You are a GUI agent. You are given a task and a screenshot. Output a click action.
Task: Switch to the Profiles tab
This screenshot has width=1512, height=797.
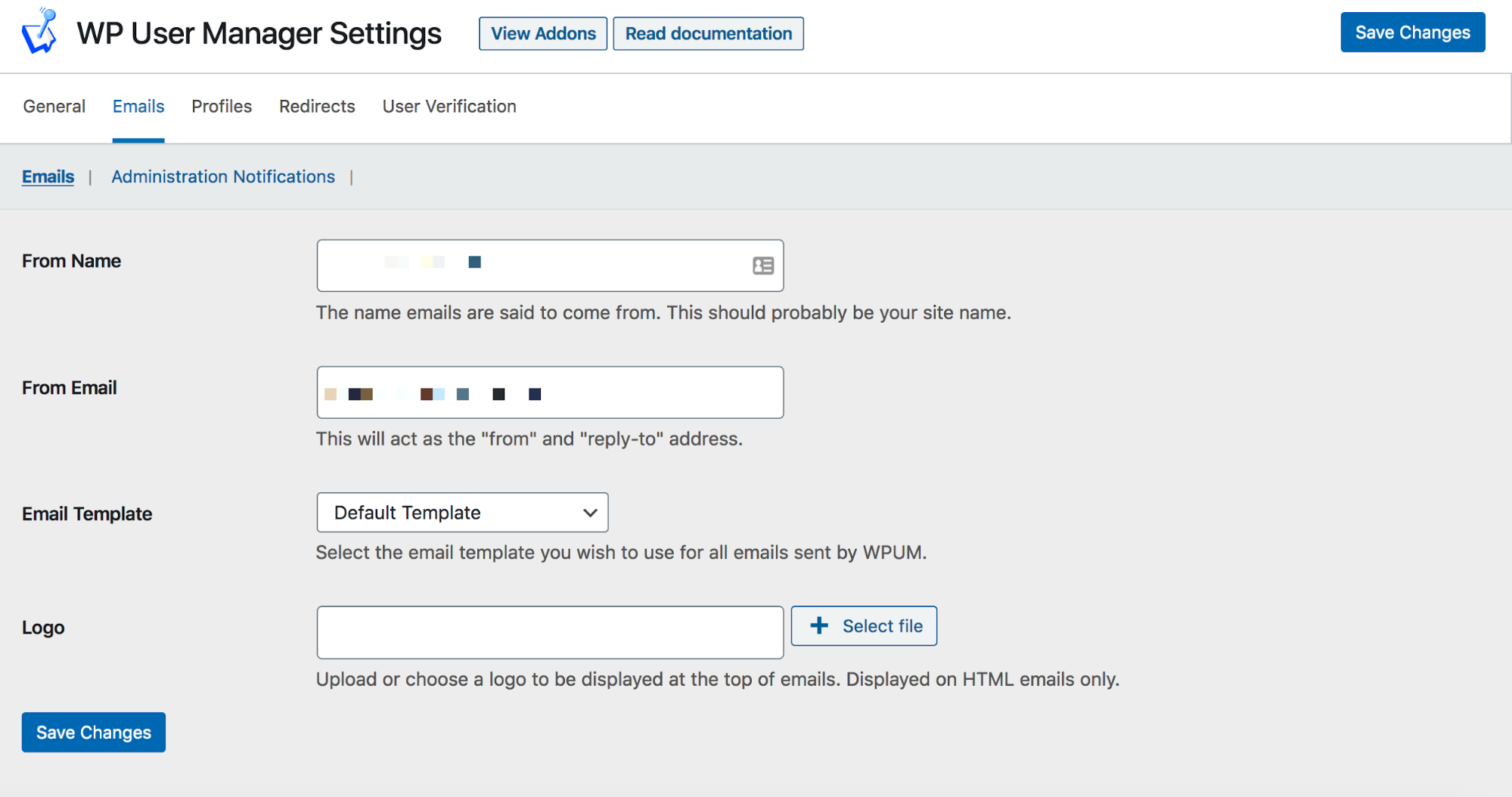coord(222,107)
